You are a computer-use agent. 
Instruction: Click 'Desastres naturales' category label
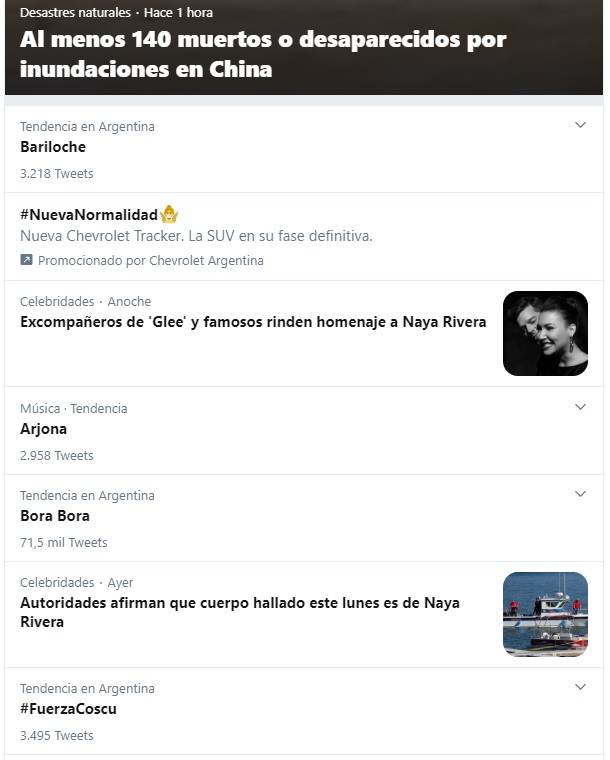tap(75, 13)
